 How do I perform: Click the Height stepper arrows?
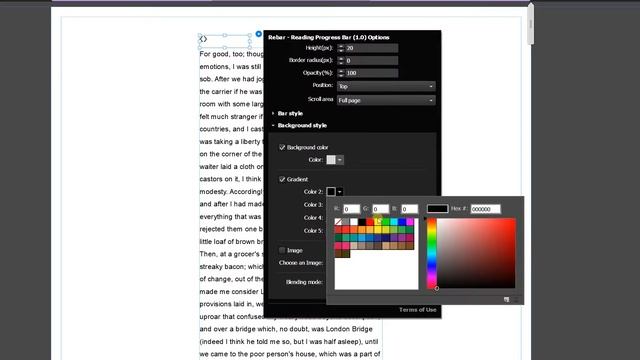341,48
